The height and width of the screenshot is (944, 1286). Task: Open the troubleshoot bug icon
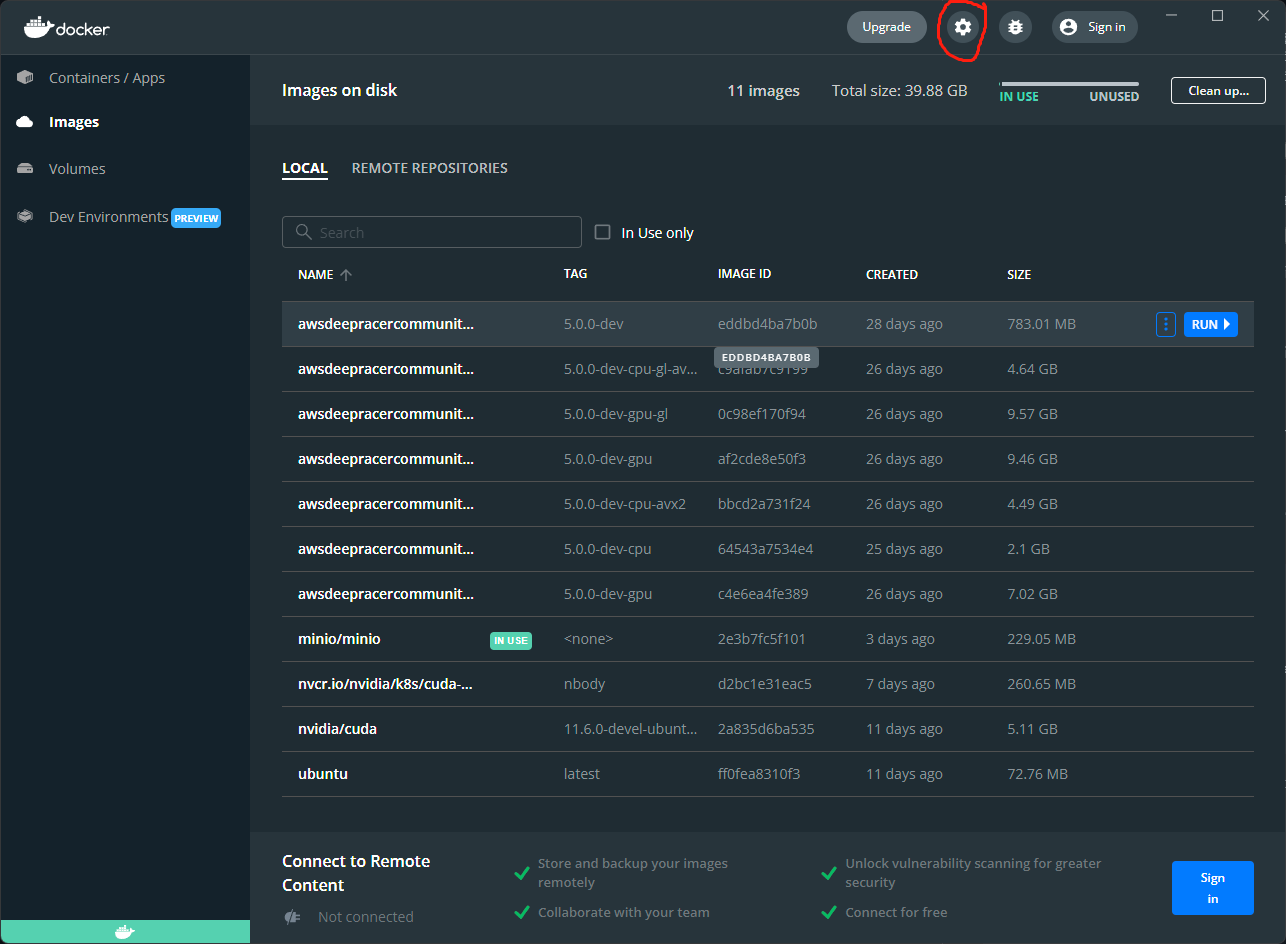click(x=1015, y=27)
